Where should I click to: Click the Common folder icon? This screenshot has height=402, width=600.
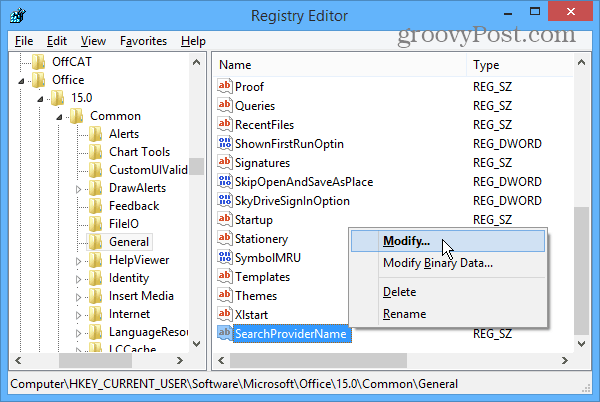(77, 116)
